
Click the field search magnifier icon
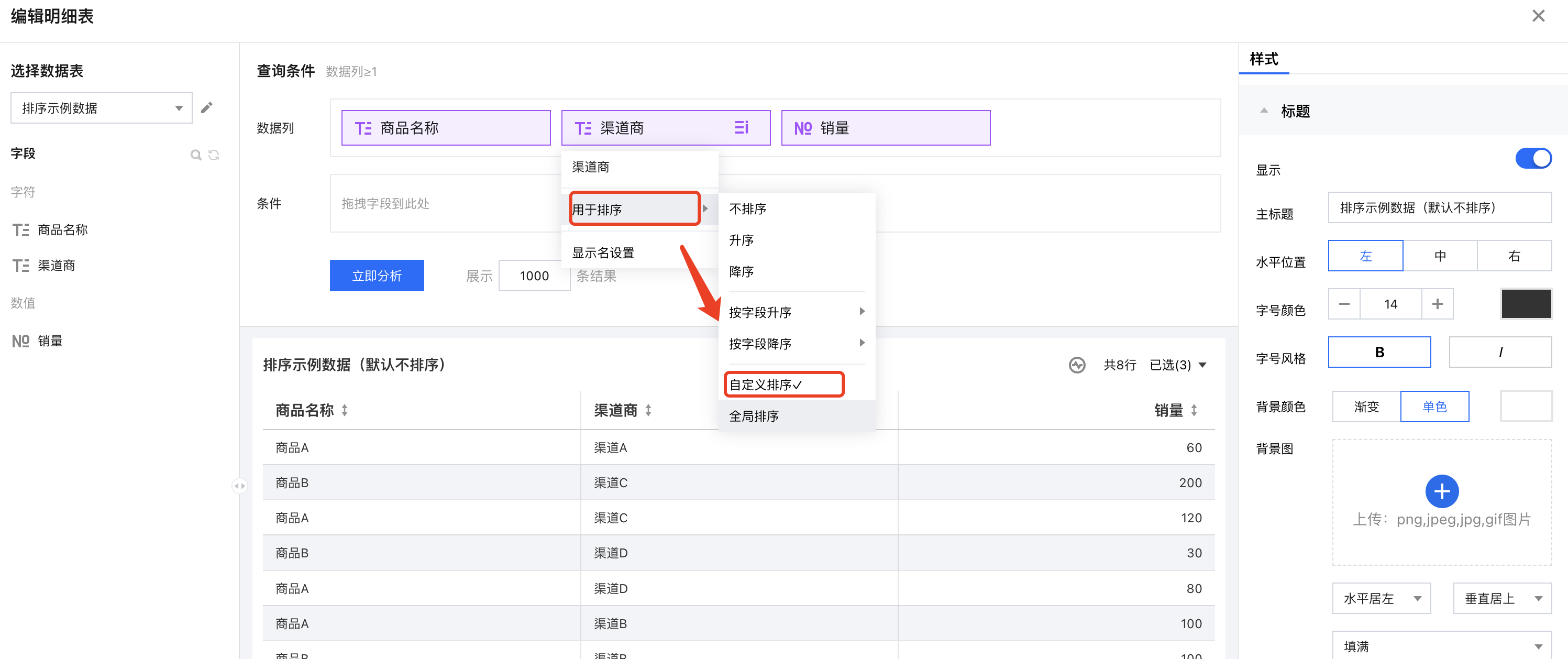195,155
